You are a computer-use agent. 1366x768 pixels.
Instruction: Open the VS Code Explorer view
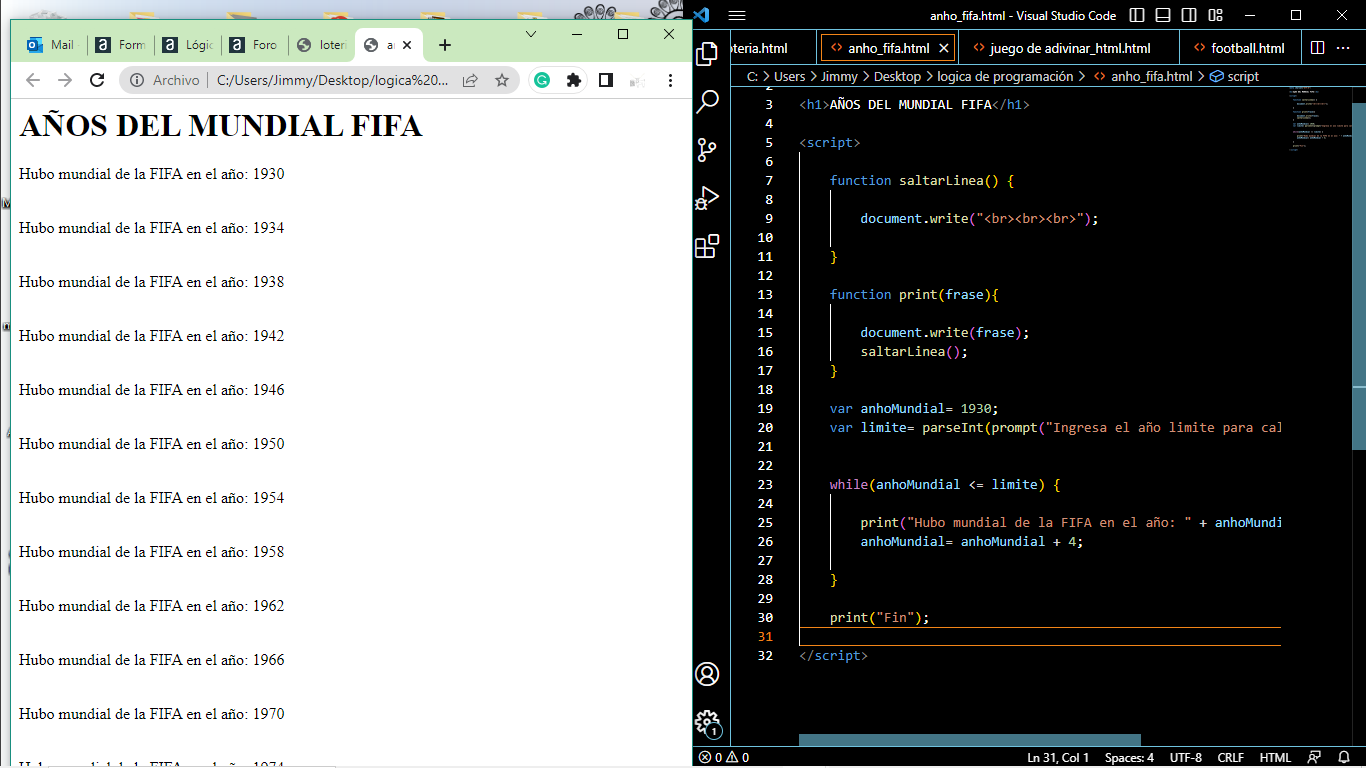pyautogui.click(x=707, y=53)
